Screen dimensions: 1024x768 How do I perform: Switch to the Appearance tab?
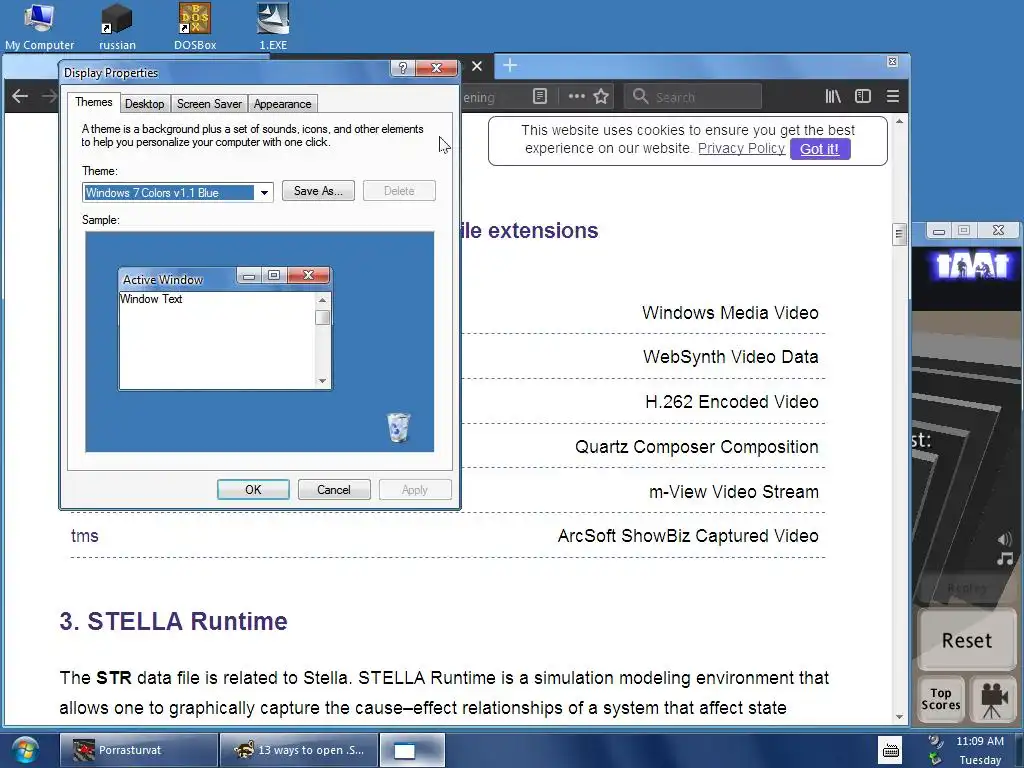[282, 104]
